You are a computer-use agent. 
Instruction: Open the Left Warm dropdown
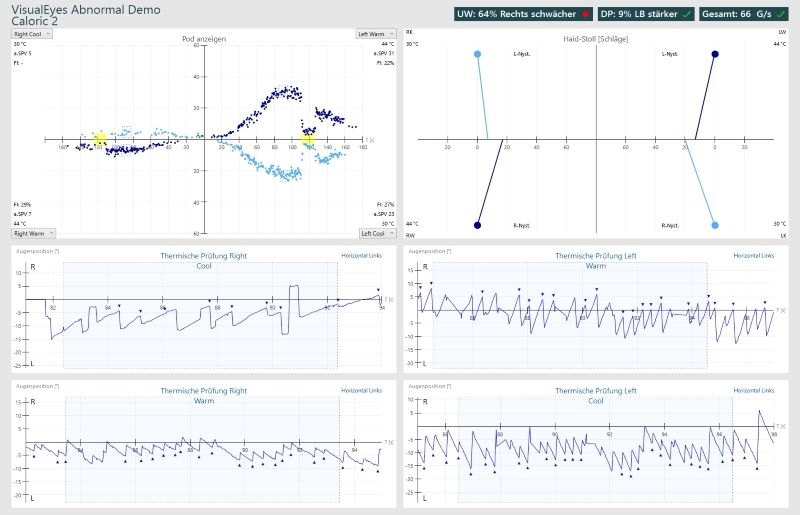(x=376, y=33)
